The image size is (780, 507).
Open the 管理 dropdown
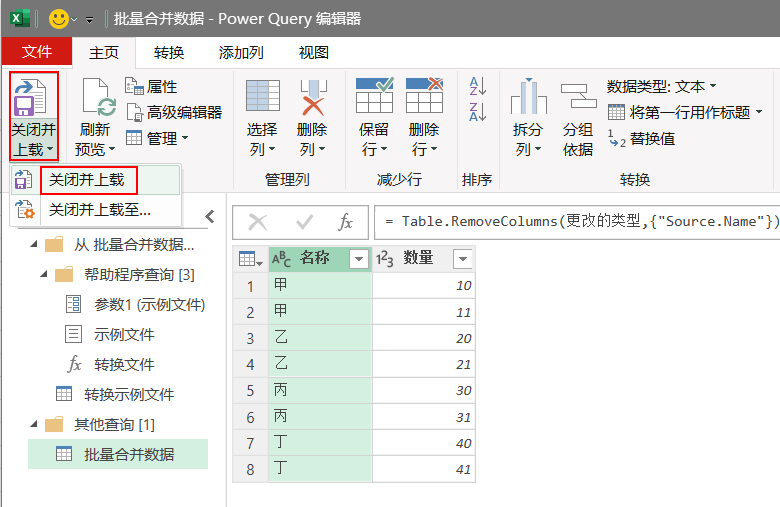click(157, 138)
